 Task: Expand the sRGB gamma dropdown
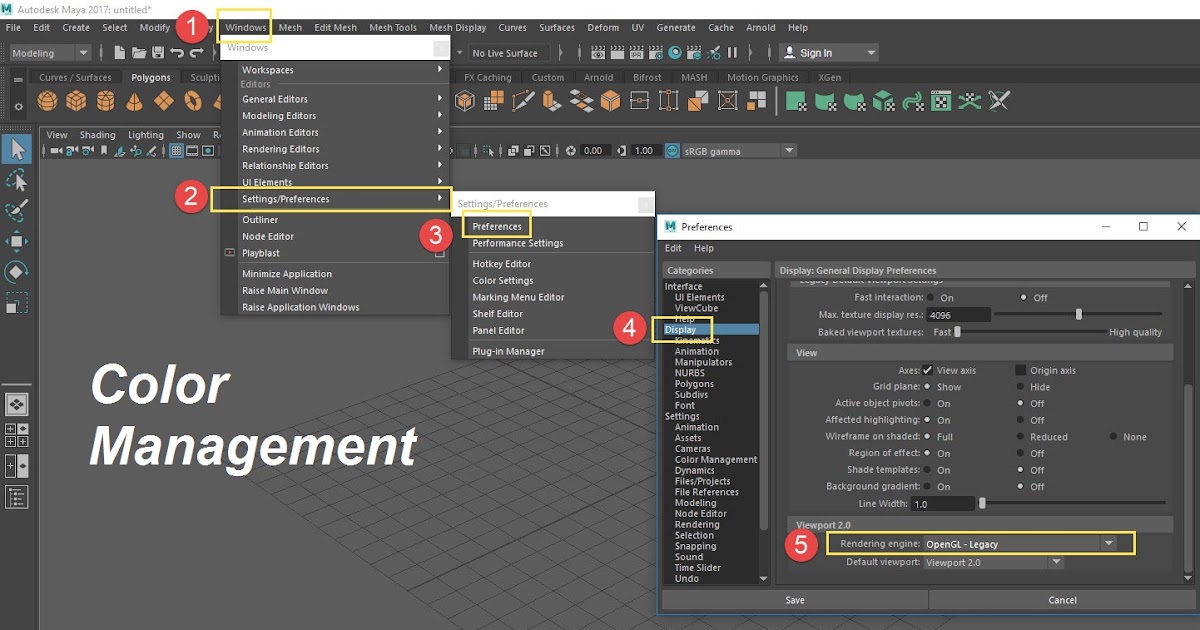(789, 150)
